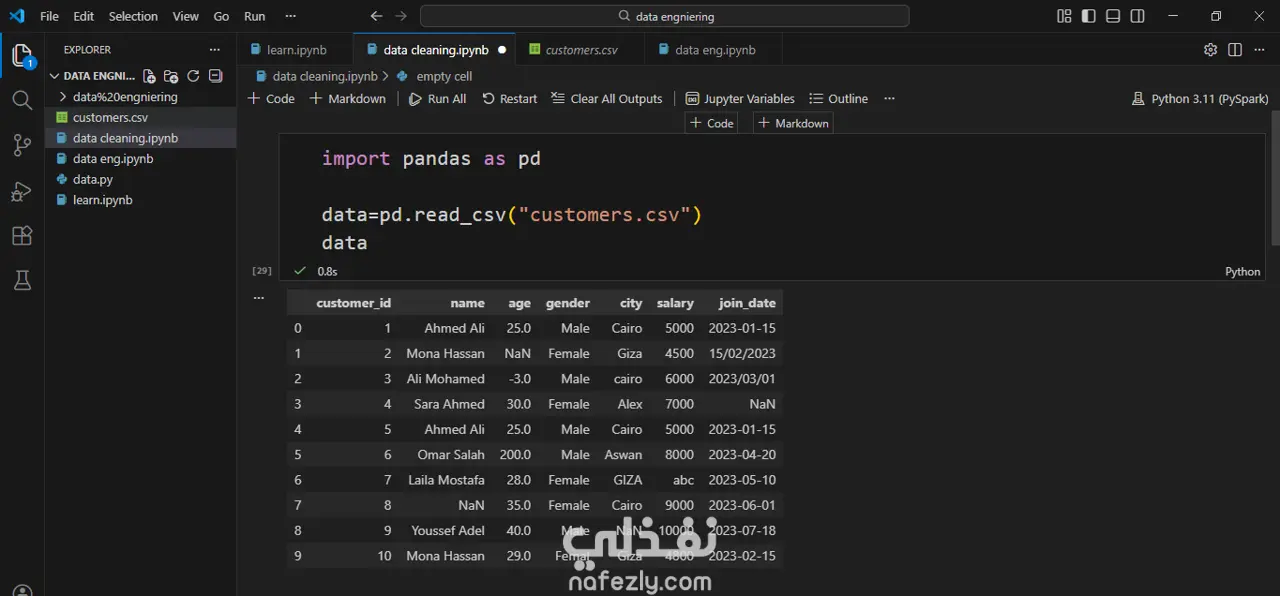Change cell language from Python label
The width and height of the screenshot is (1280, 596).
(x=1243, y=271)
